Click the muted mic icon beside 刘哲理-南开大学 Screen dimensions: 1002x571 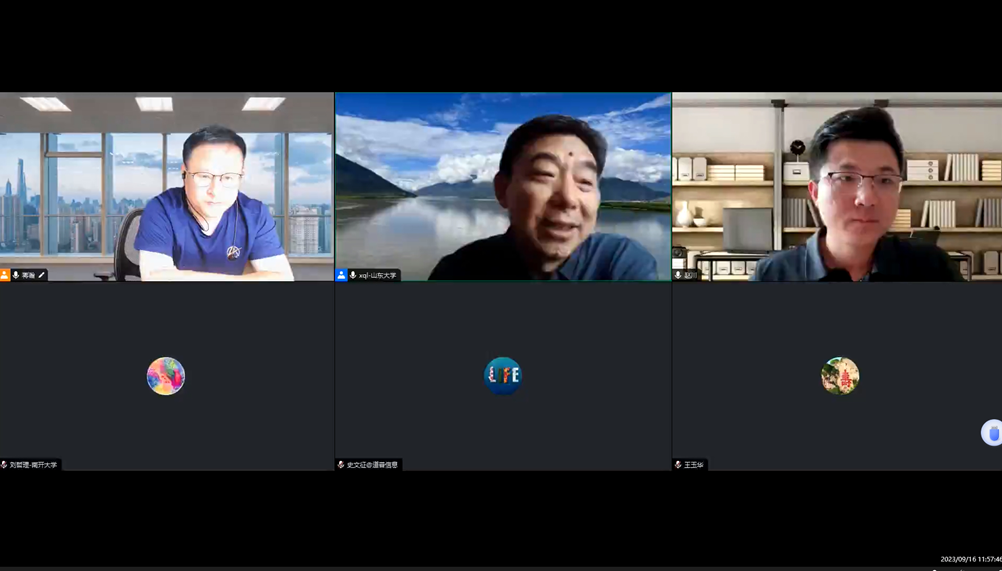click(x=5, y=465)
